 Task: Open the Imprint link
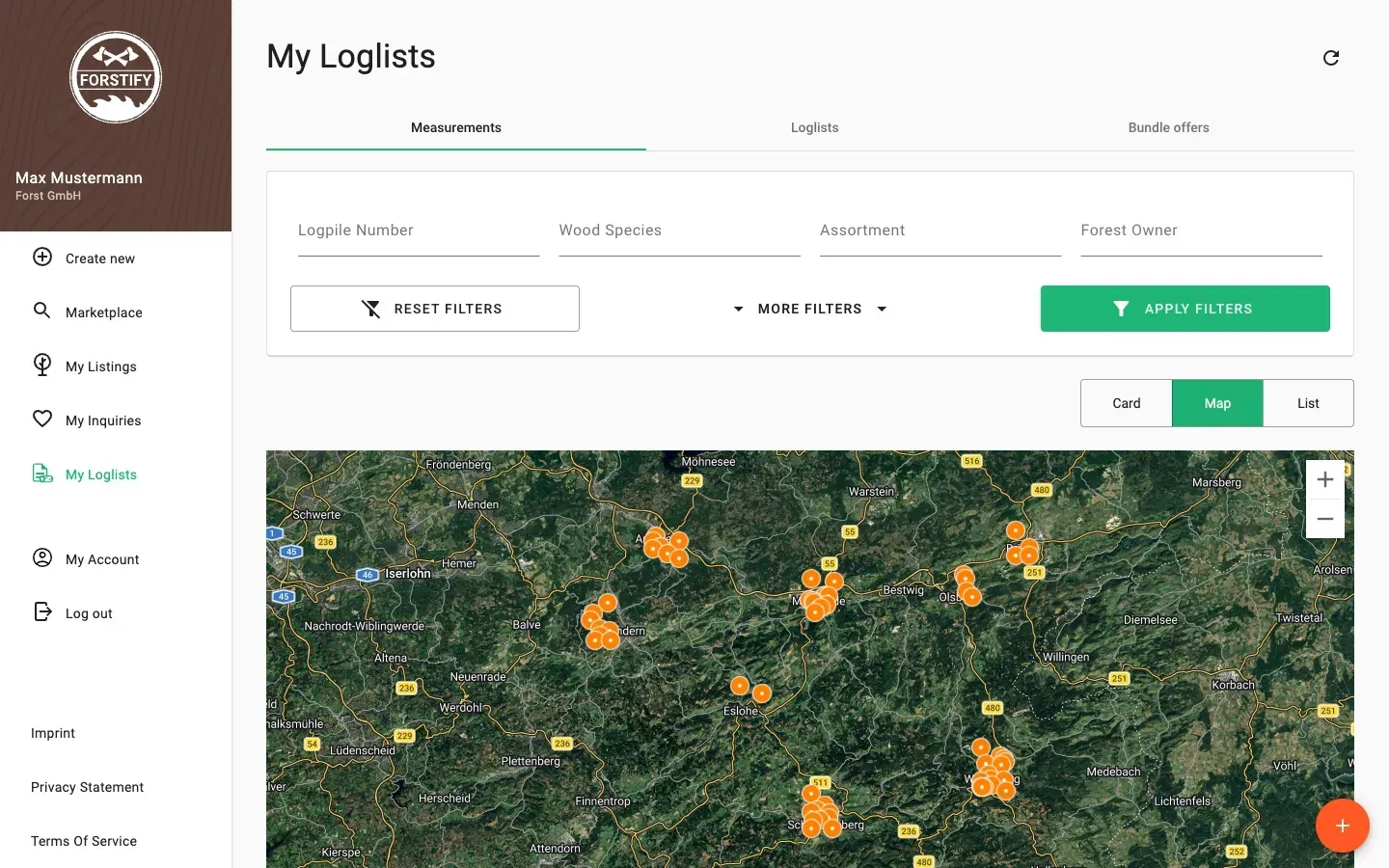click(x=53, y=733)
